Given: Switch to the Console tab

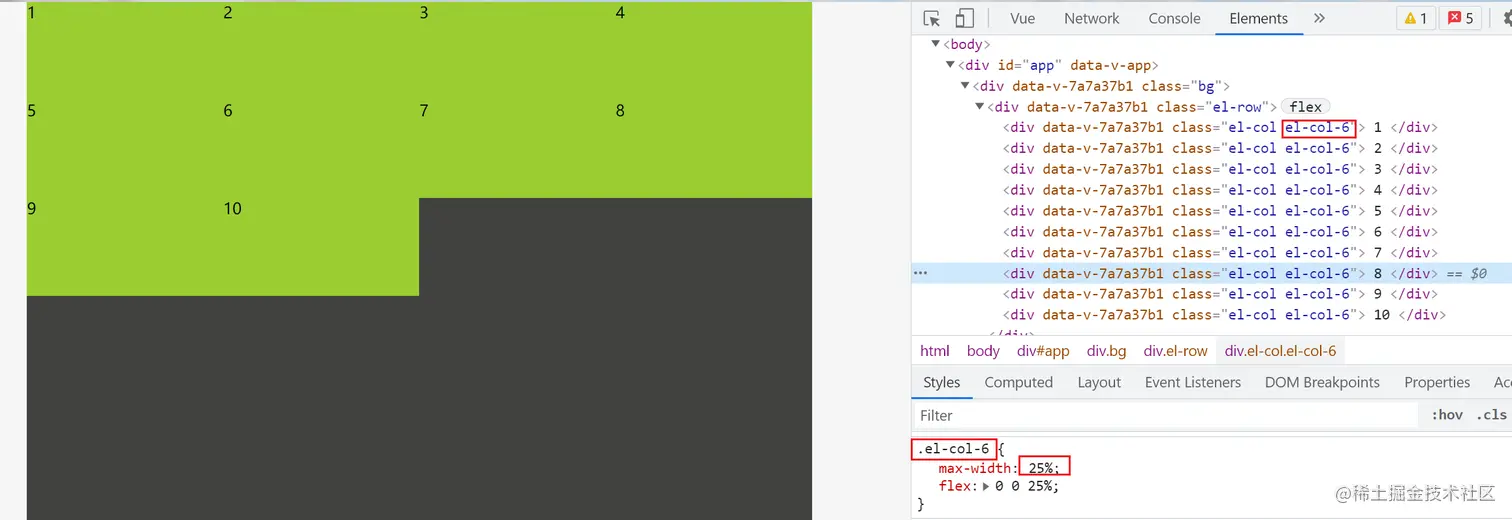Looking at the screenshot, I should coord(1174,18).
